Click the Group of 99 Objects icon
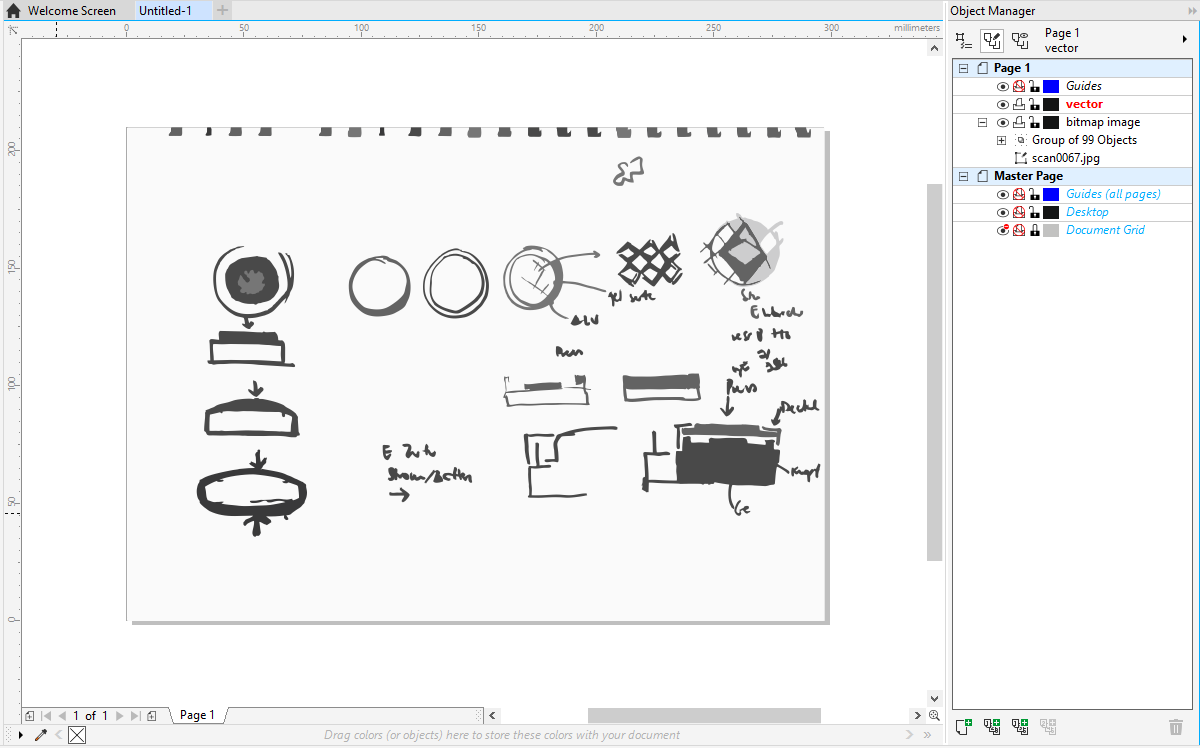Viewport: 1200px width, 748px height. [x=1020, y=140]
